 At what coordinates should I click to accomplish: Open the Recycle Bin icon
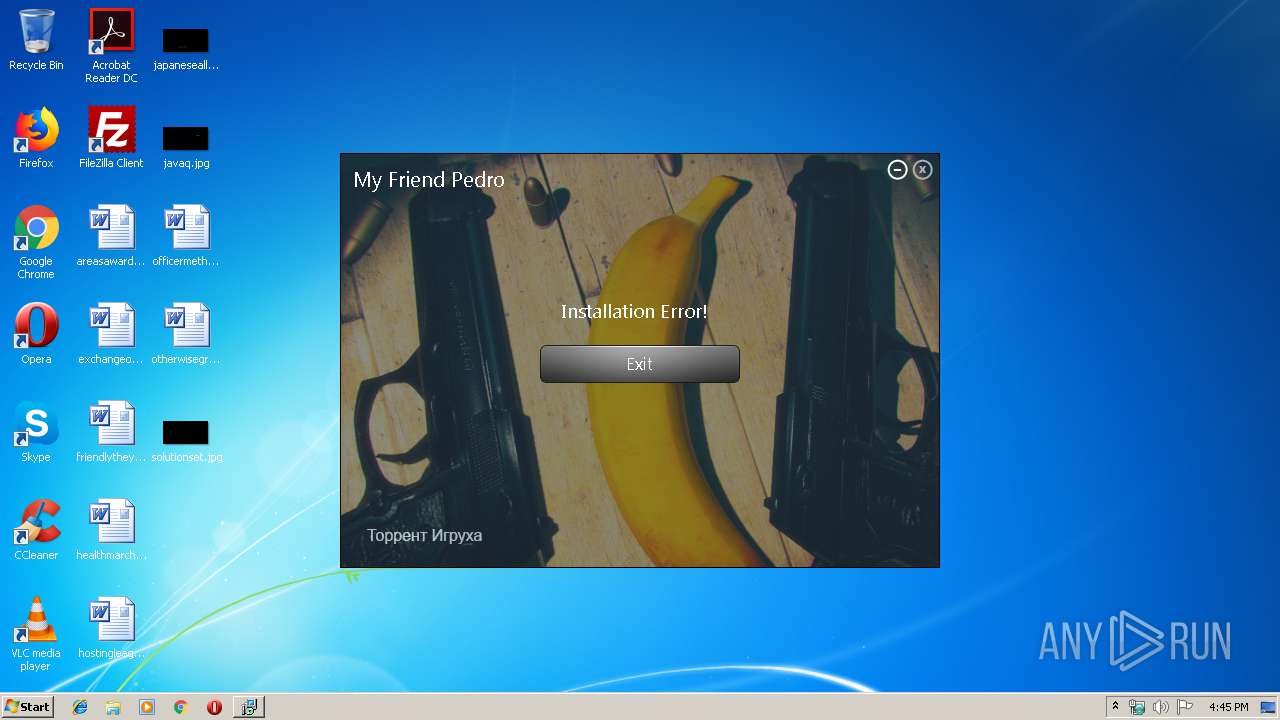36,40
